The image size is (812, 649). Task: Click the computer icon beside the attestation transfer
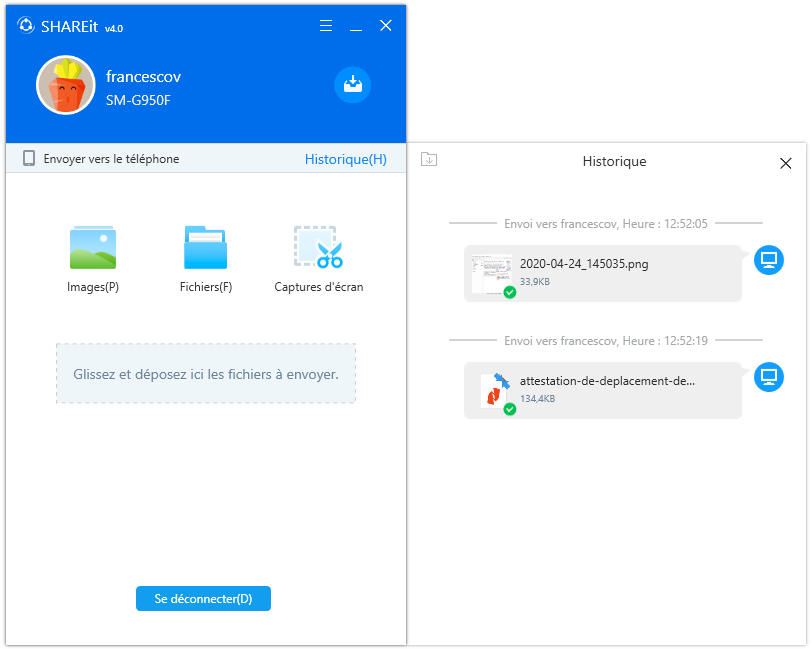pyautogui.click(x=768, y=377)
